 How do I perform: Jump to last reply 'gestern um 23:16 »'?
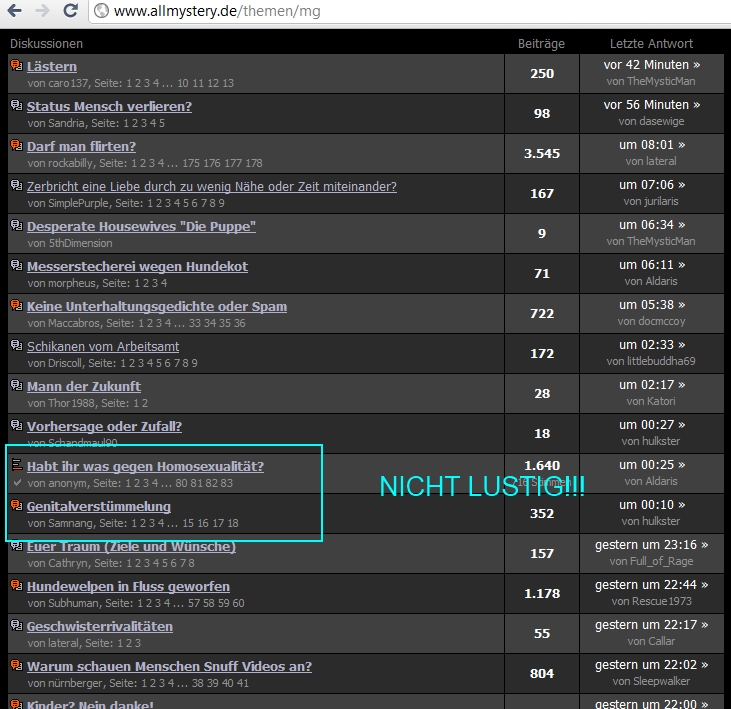[651, 545]
